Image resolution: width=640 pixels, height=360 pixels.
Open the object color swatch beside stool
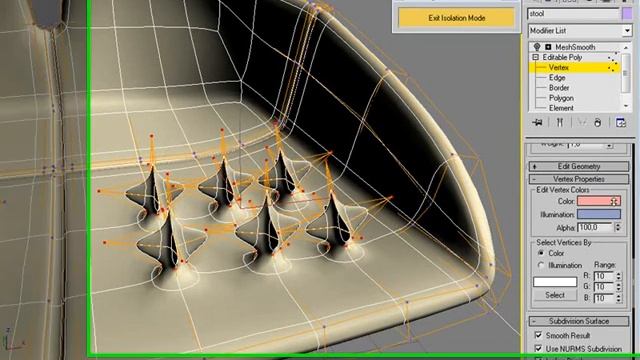tap(627, 14)
